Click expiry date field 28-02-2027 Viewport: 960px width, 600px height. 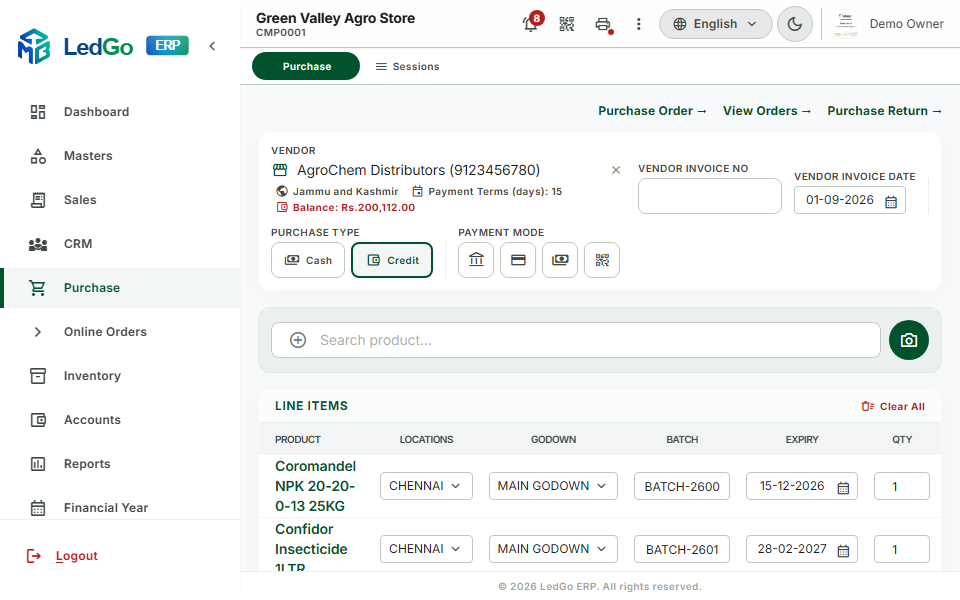pos(801,549)
